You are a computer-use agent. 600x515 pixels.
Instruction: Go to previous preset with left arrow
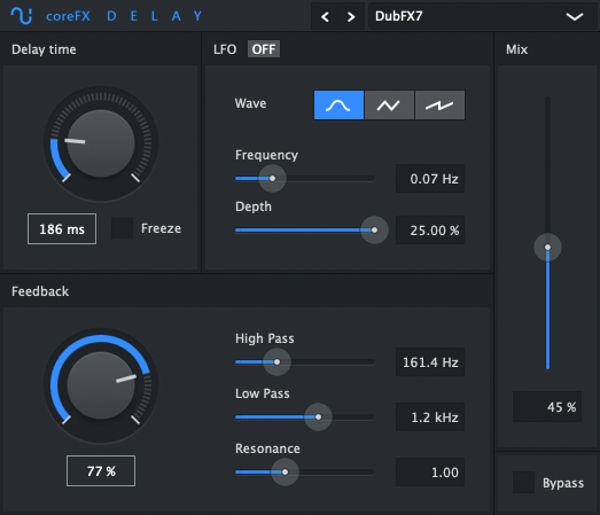pos(325,17)
